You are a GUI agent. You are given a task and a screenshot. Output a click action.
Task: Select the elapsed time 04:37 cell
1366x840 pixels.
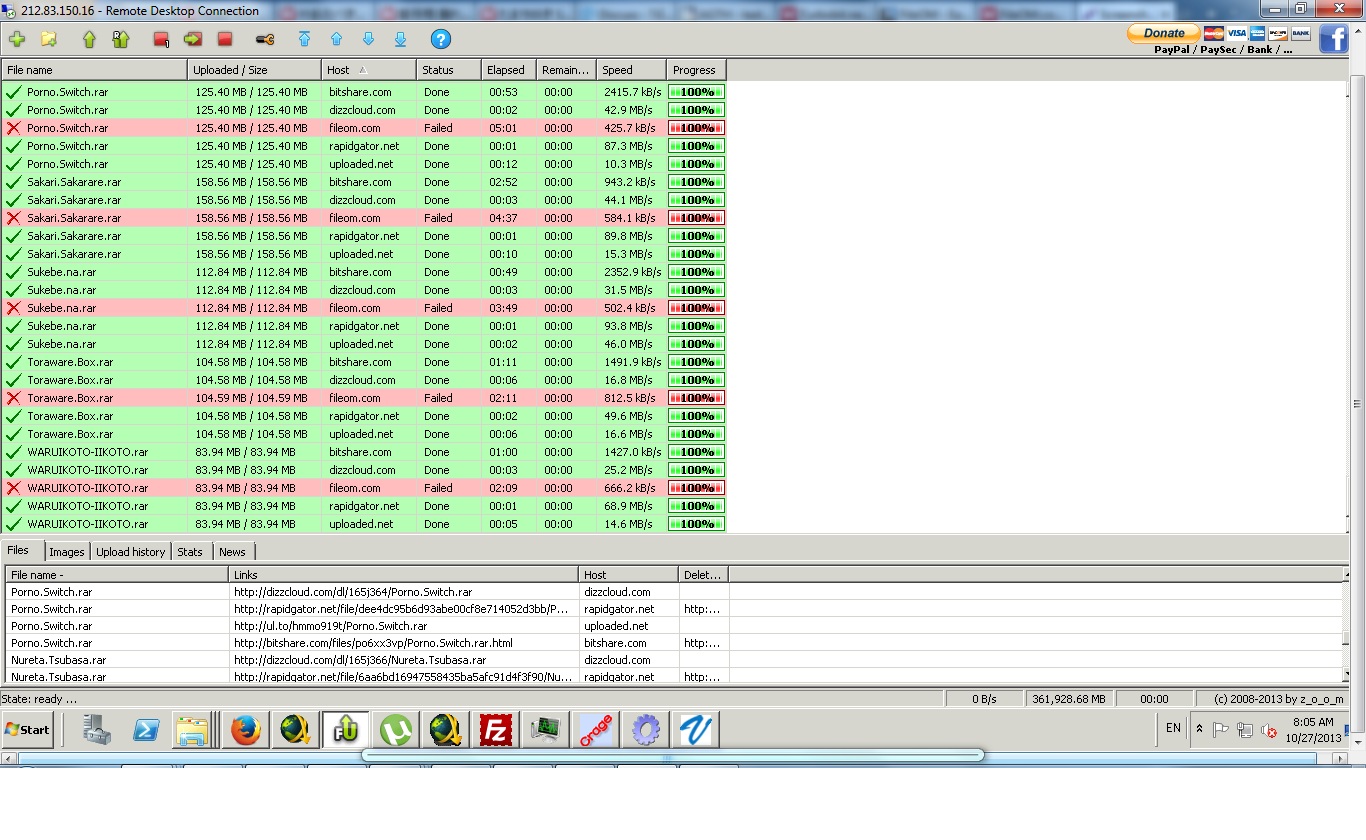point(508,218)
